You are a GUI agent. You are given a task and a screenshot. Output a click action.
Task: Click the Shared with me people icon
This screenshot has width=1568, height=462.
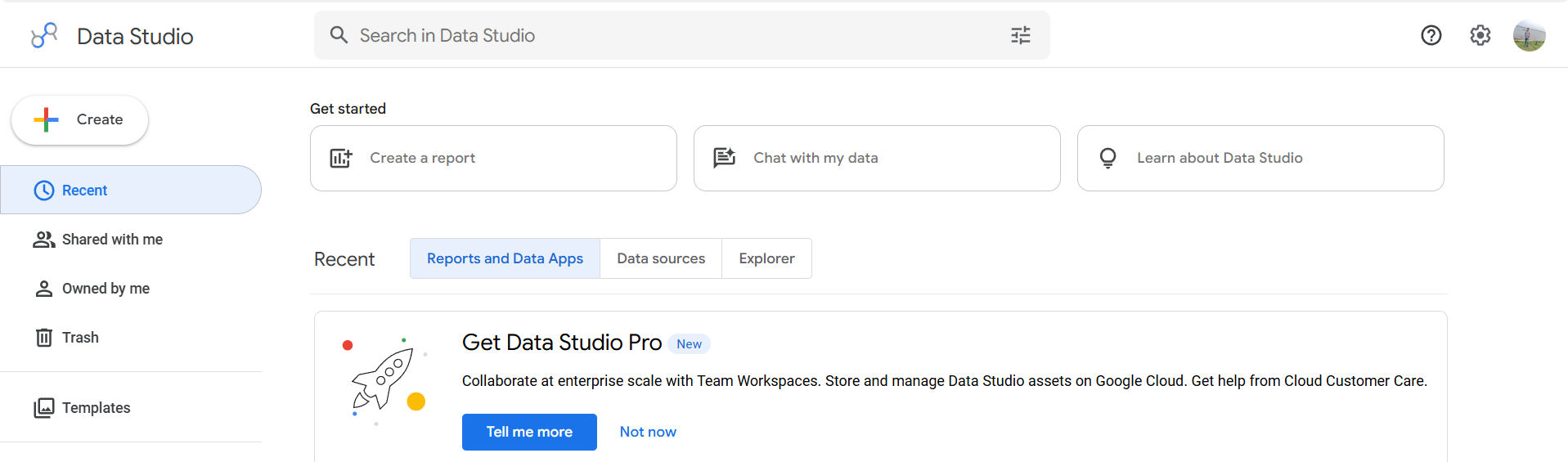[43, 240]
